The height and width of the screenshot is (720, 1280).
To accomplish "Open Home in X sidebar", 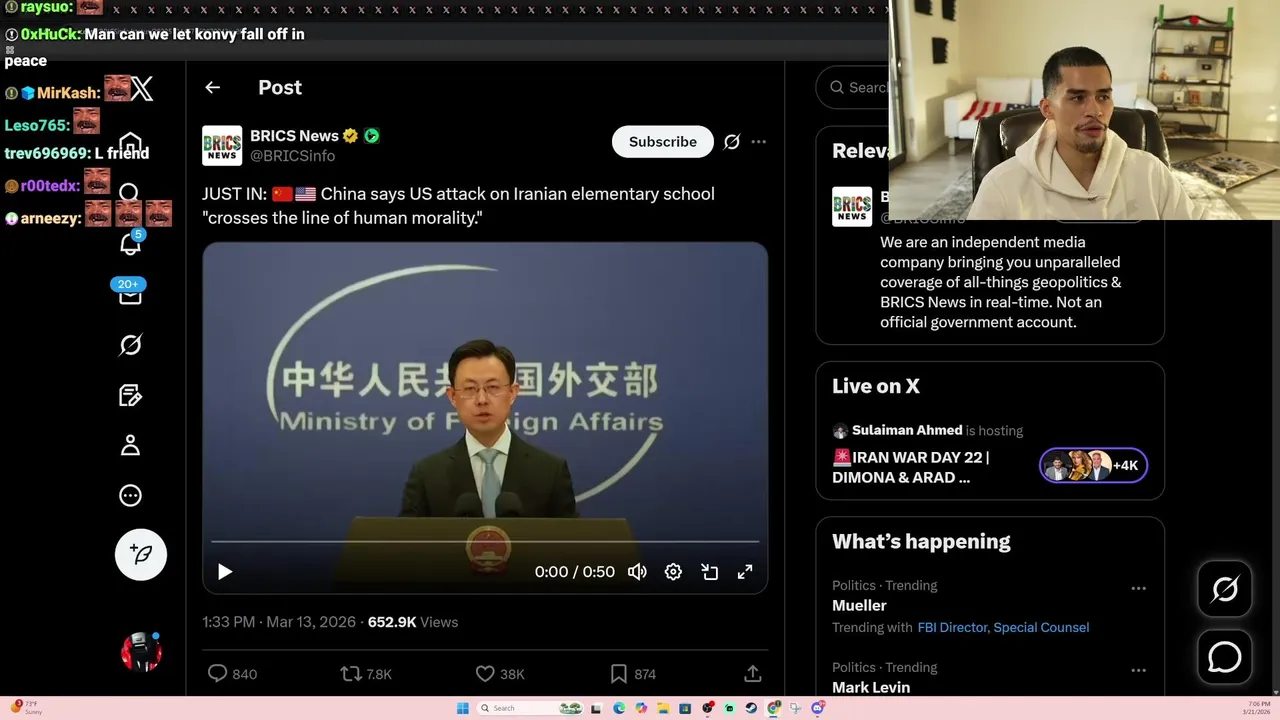I will [130, 143].
